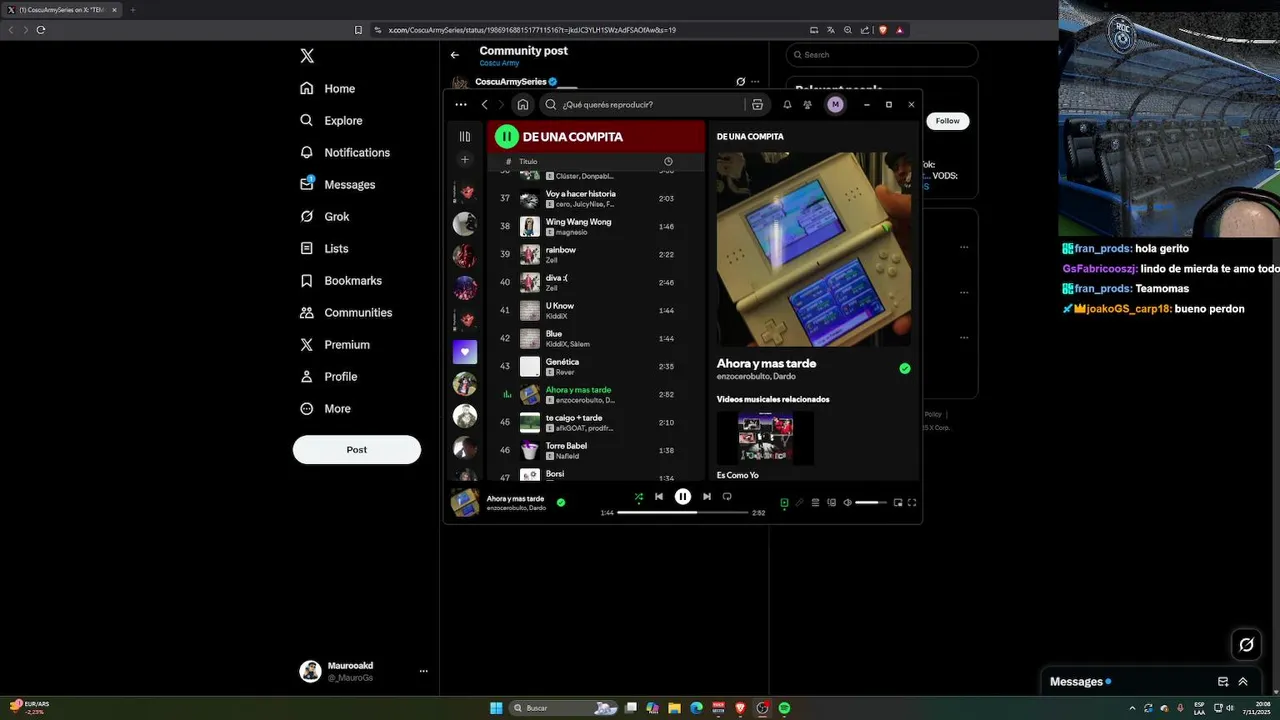The width and height of the screenshot is (1280, 720).
Task: Click the duration clock column header
Action: (x=668, y=161)
